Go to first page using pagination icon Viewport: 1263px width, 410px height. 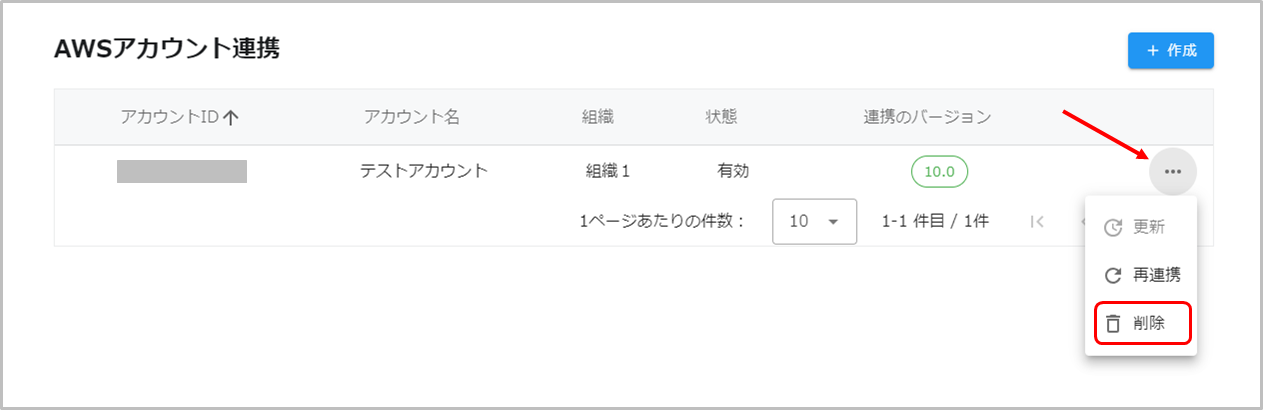pos(1037,222)
